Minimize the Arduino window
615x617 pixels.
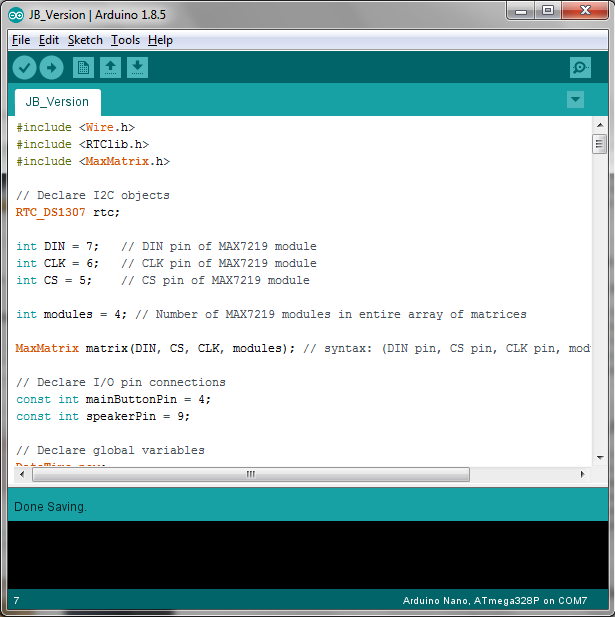[x=521, y=11]
